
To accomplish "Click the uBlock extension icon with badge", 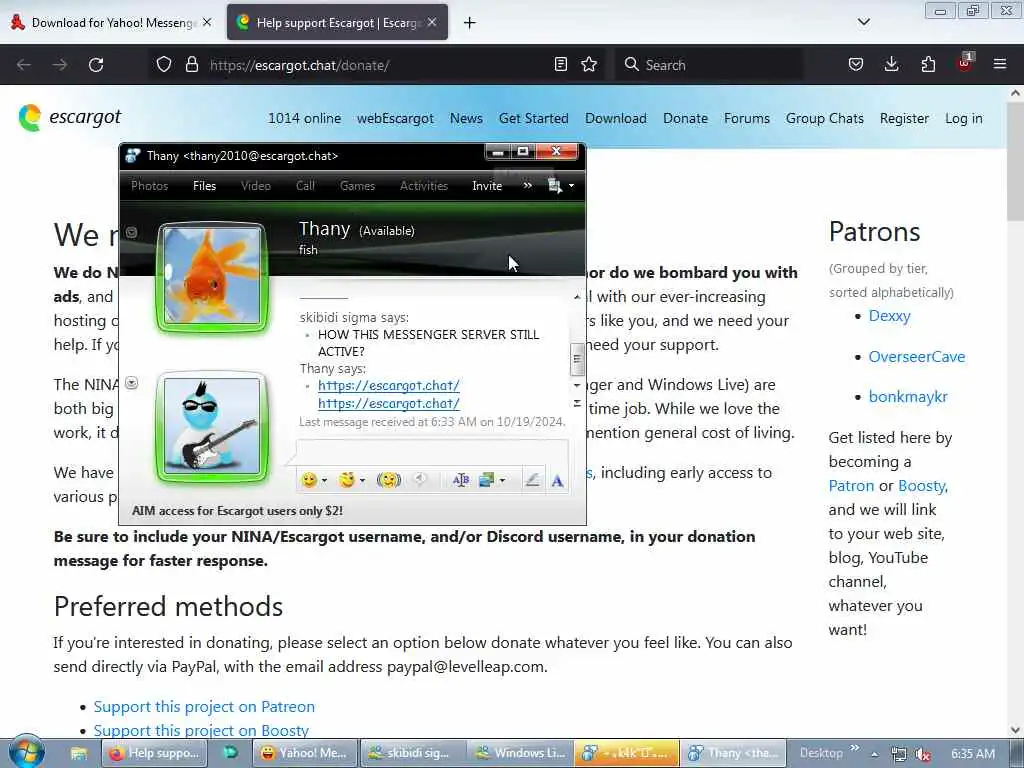I will pyautogui.click(x=965, y=63).
